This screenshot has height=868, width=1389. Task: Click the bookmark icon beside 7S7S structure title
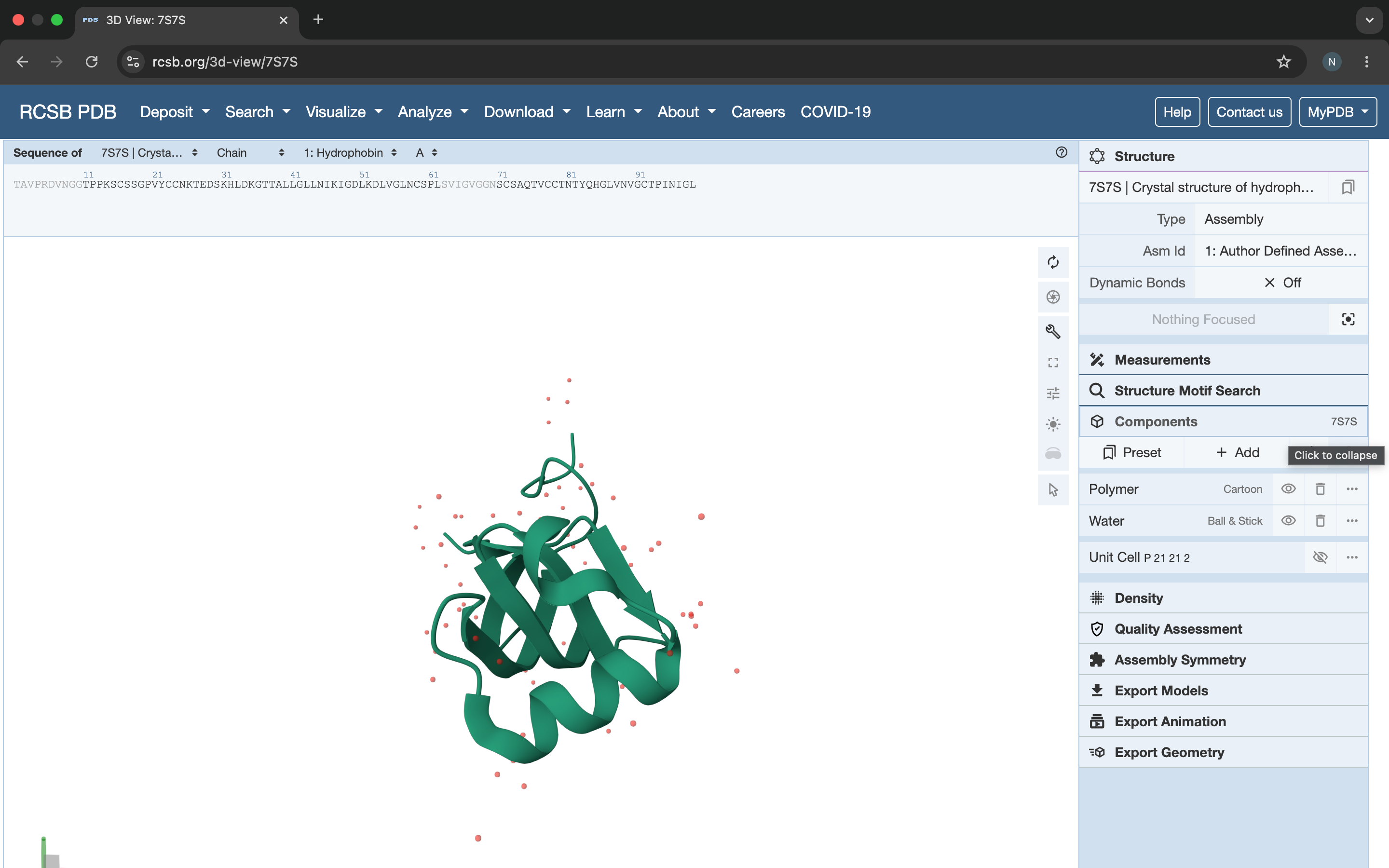point(1348,187)
